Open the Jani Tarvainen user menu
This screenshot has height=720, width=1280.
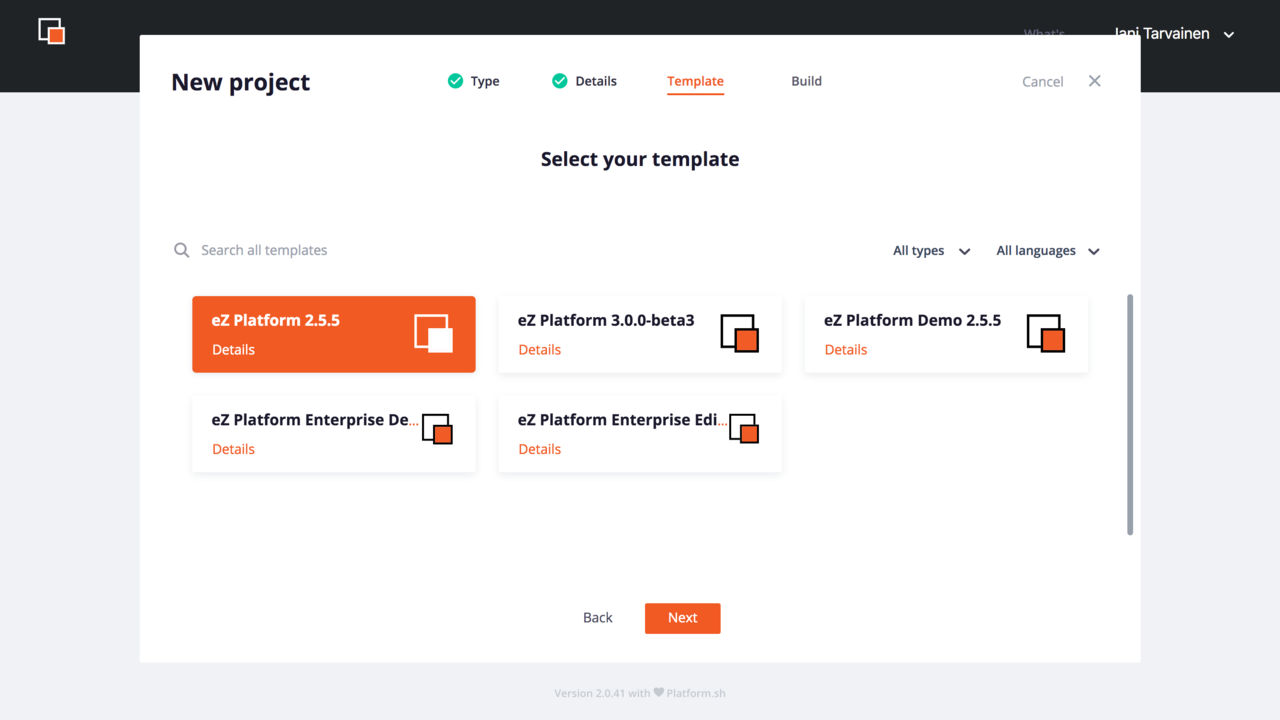coord(1174,34)
